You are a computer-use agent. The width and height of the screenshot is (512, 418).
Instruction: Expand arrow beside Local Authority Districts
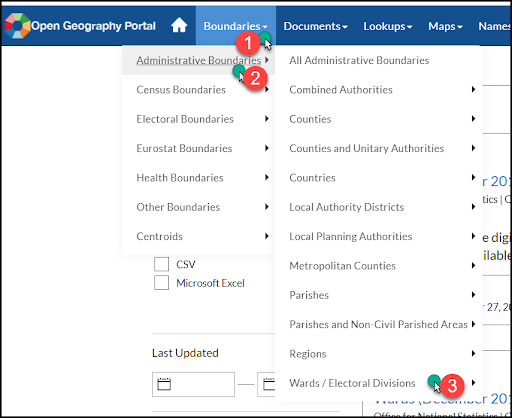473,207
